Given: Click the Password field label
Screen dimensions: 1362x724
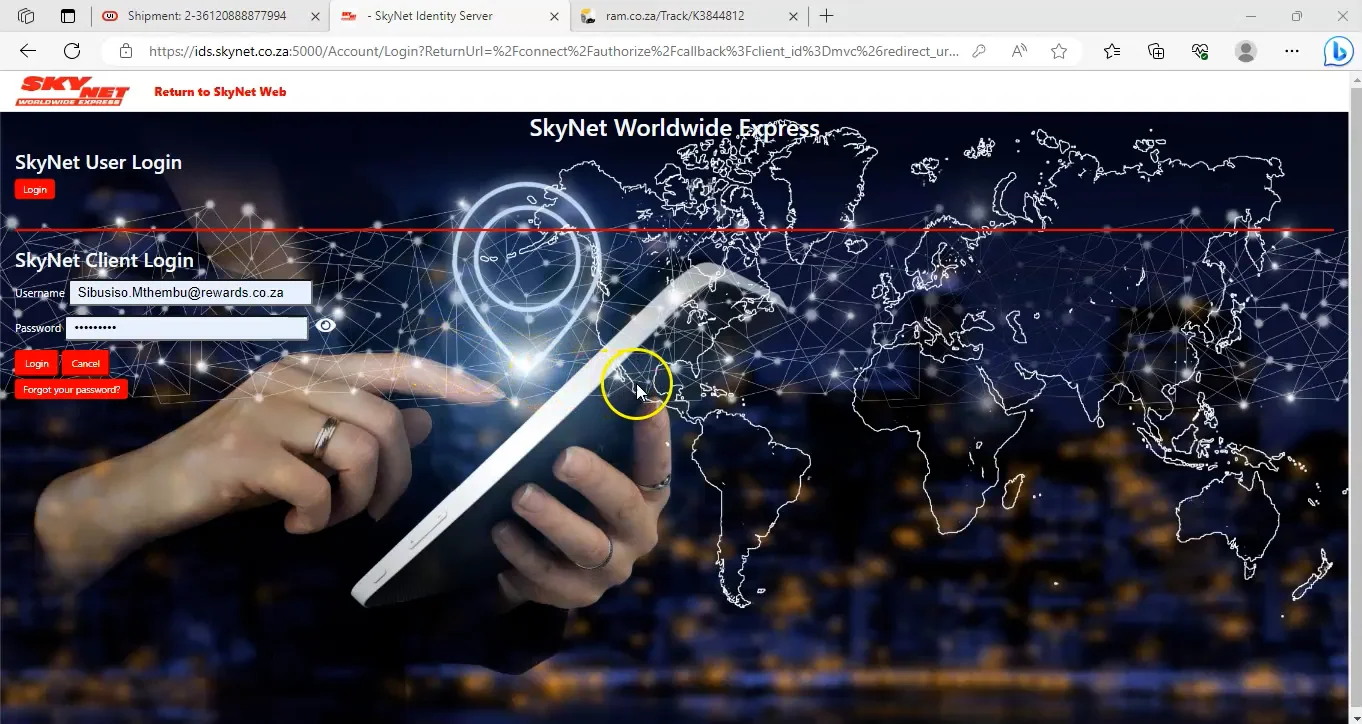Looking at the screenshot, I should tap(38, 328).
